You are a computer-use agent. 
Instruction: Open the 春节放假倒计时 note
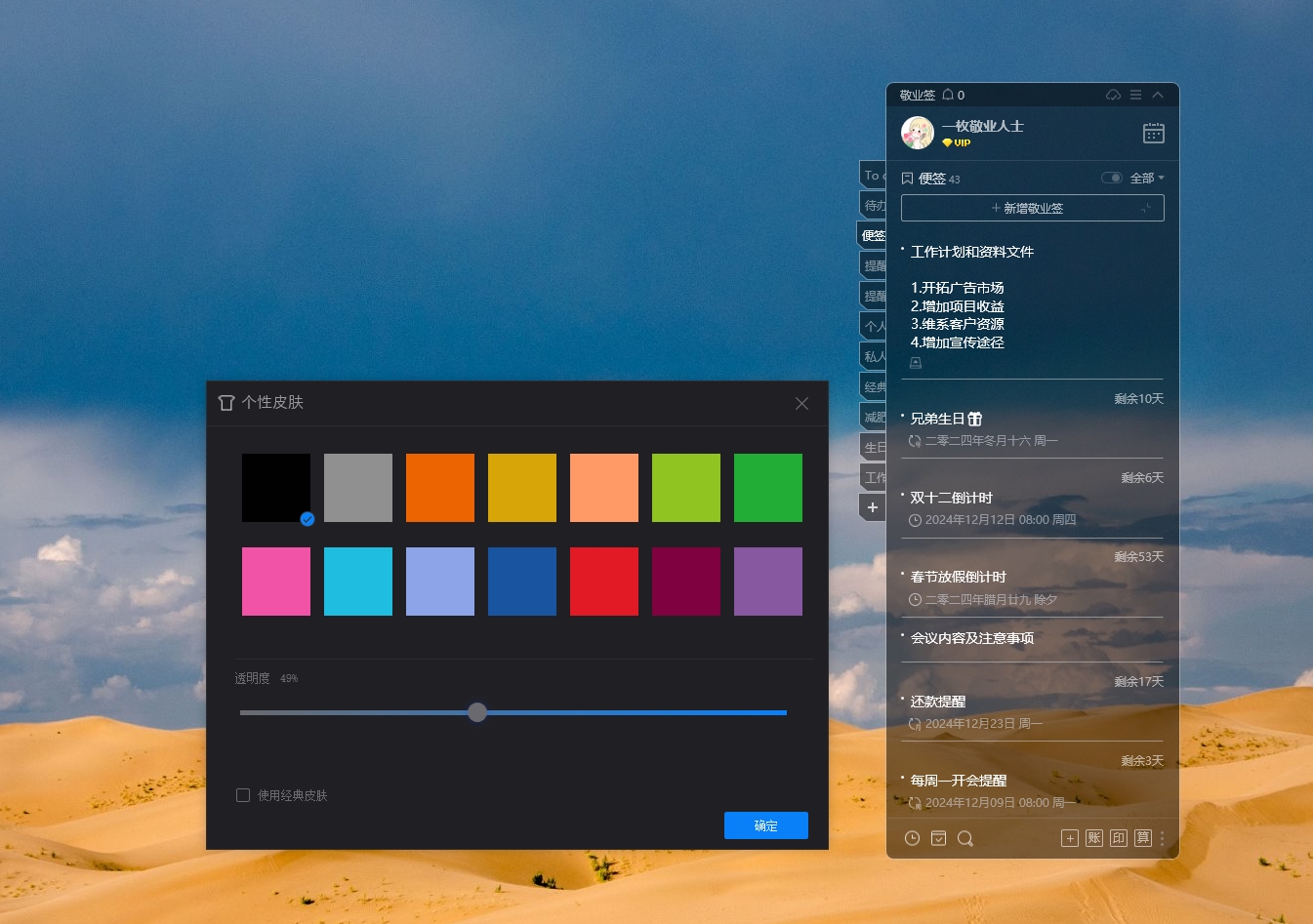tap(959, 577)
